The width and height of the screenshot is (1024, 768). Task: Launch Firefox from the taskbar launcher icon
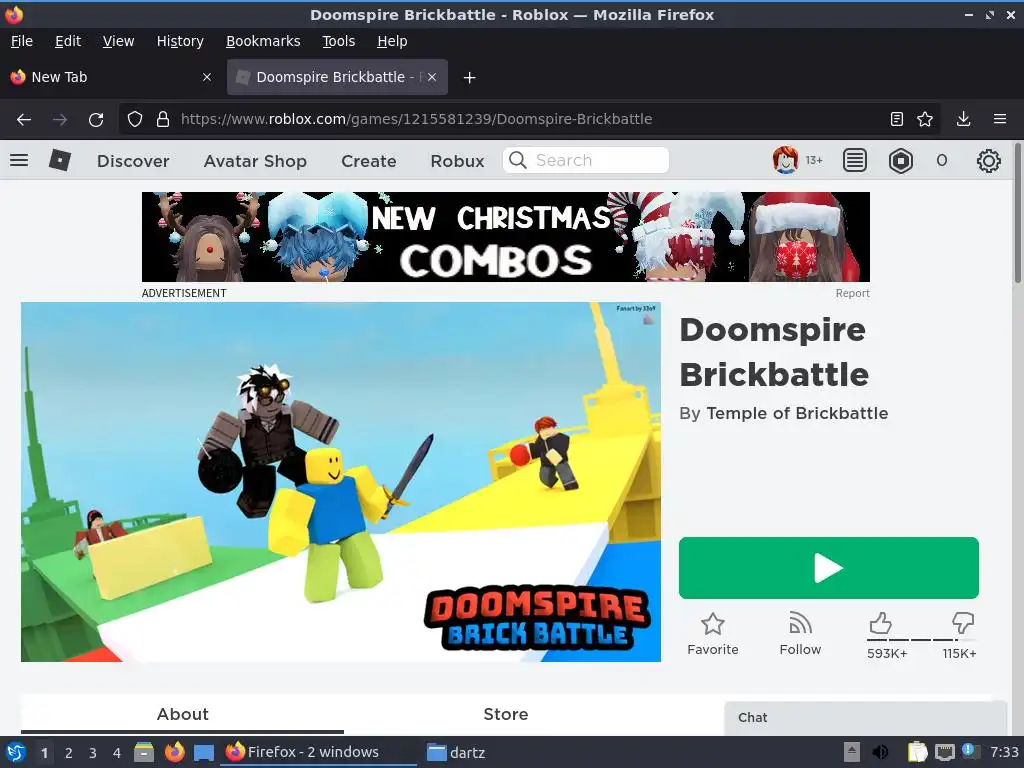174,752
